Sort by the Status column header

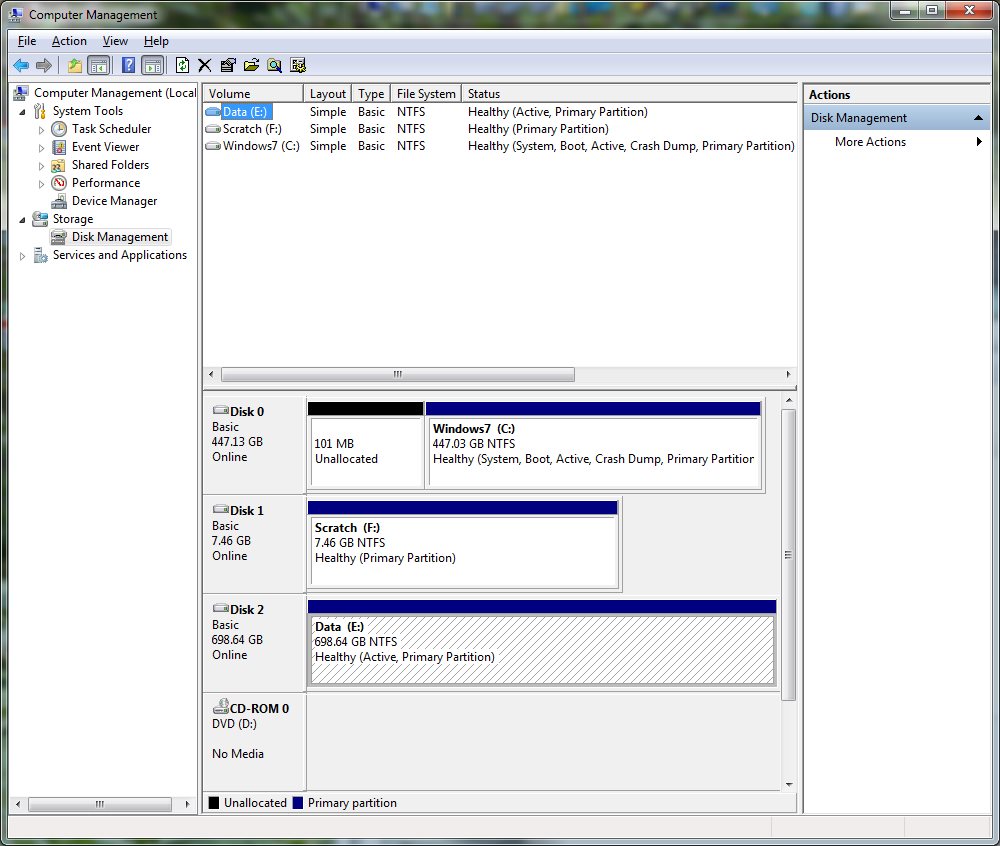(629, 94)
